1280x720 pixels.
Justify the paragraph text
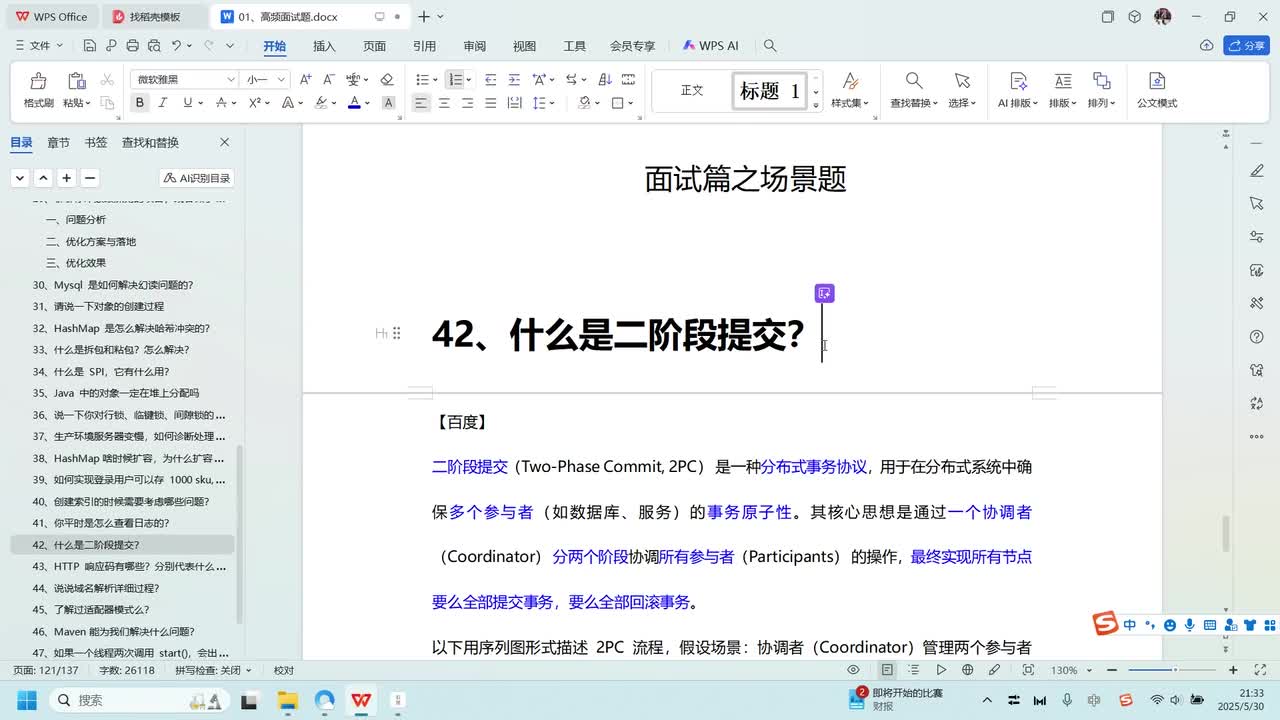490,103
